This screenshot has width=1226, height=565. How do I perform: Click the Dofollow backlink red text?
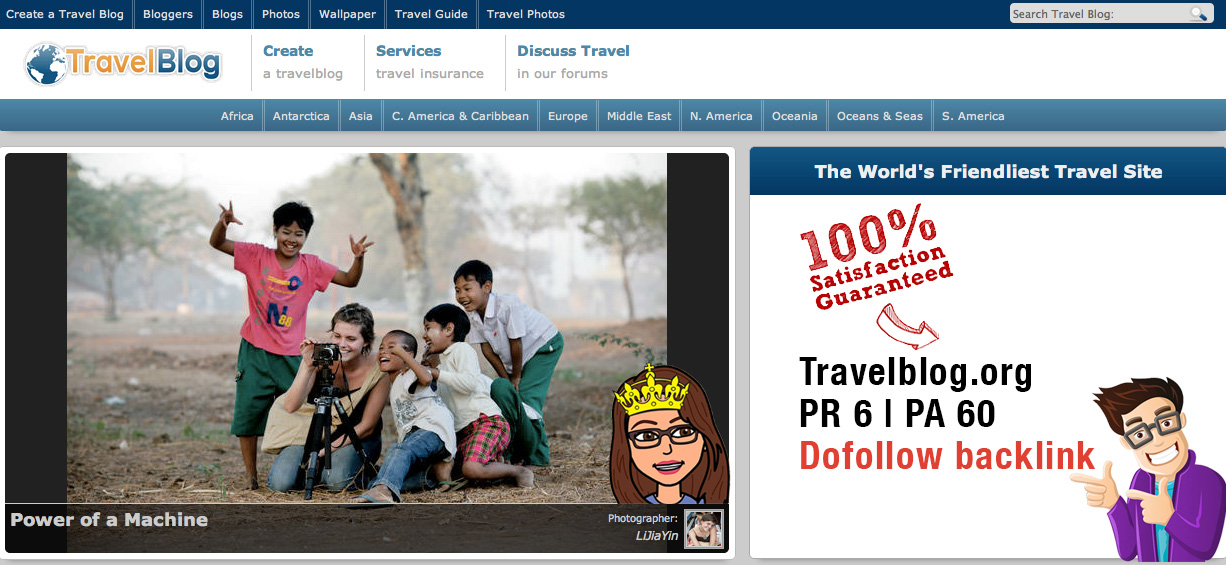click(947, 456)
